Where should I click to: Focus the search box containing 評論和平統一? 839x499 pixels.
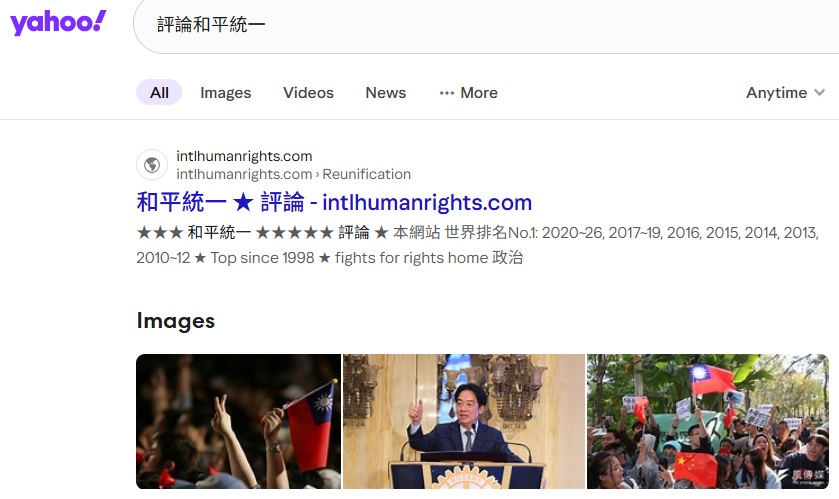486,25
